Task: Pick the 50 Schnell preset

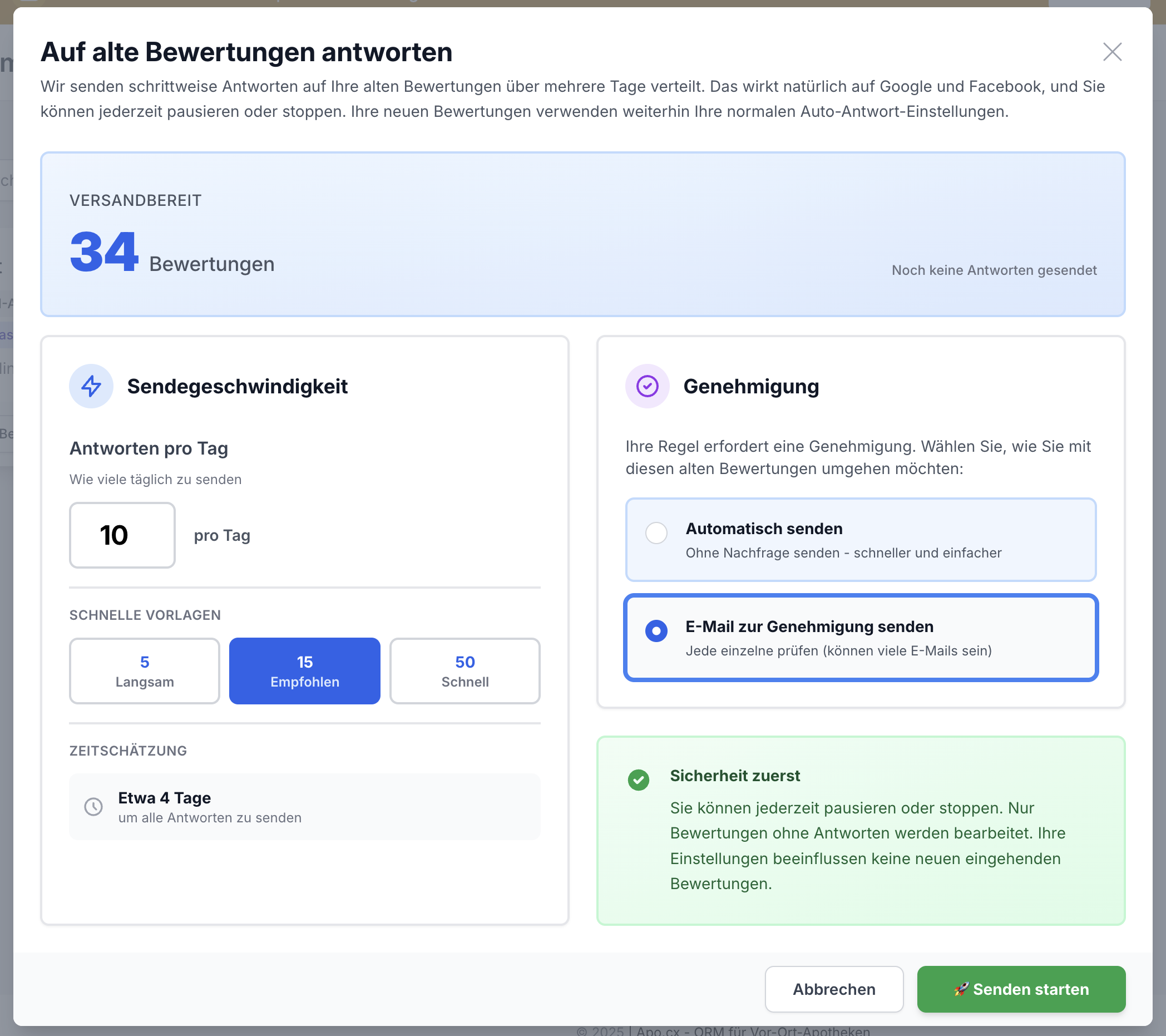Action: point(465,671)
